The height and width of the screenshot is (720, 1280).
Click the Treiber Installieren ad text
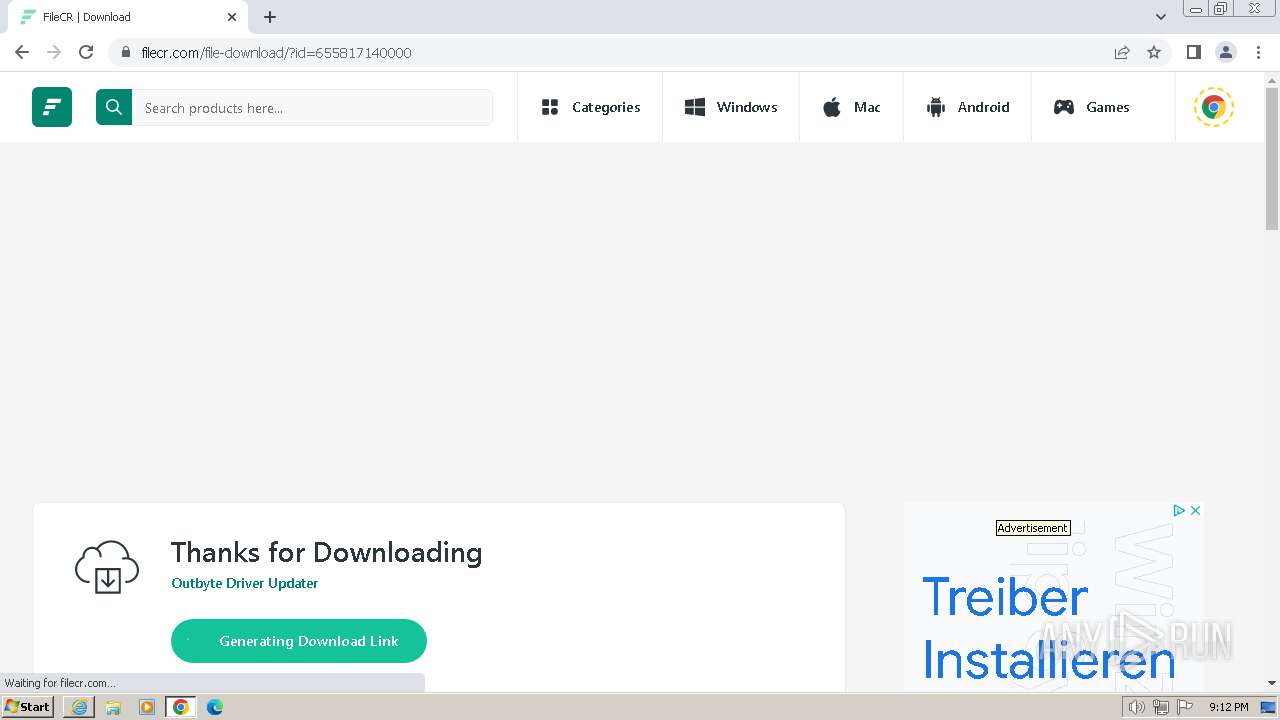[1048, 629]
